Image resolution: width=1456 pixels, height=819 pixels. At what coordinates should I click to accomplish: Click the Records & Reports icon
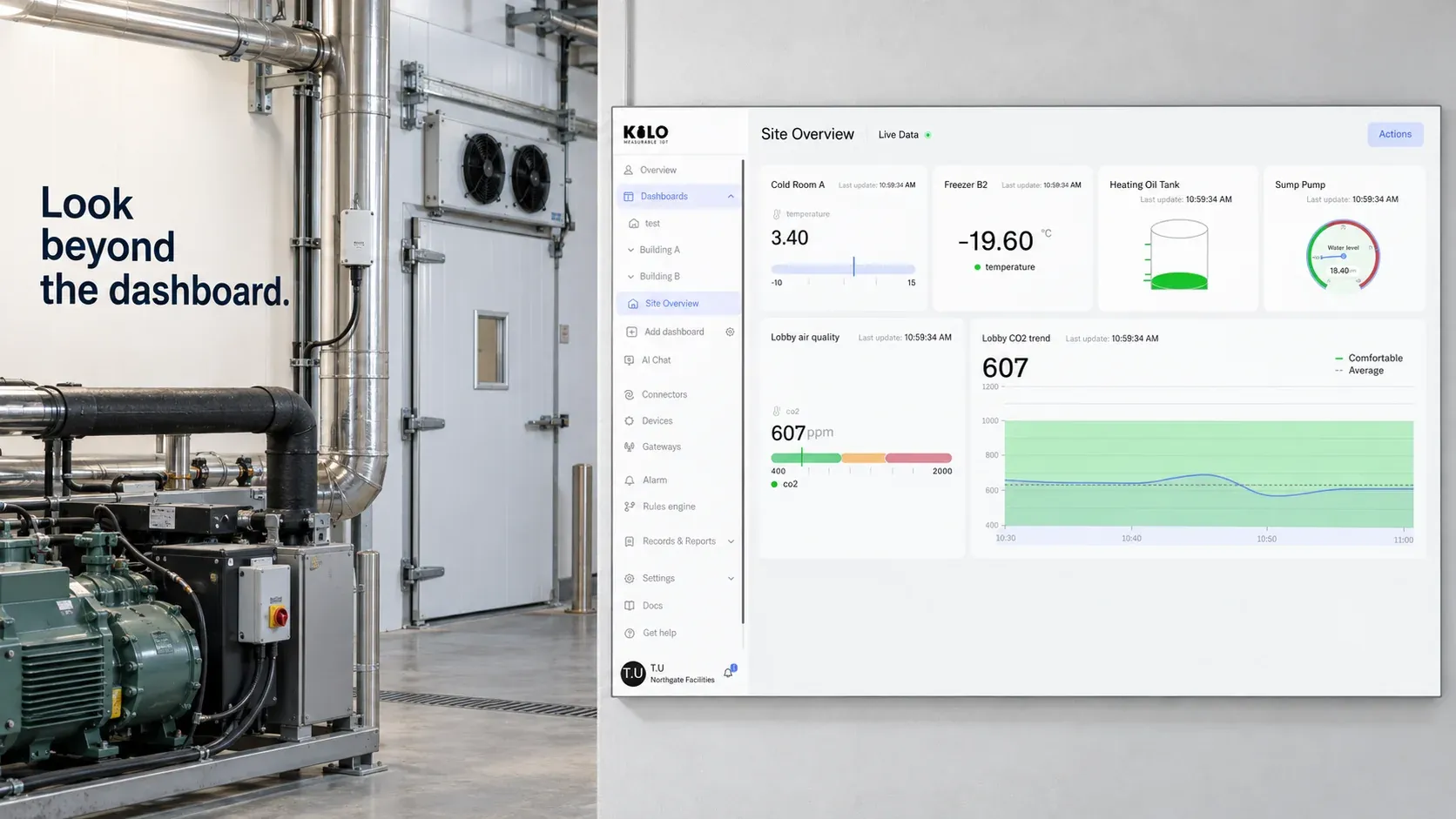630,541
